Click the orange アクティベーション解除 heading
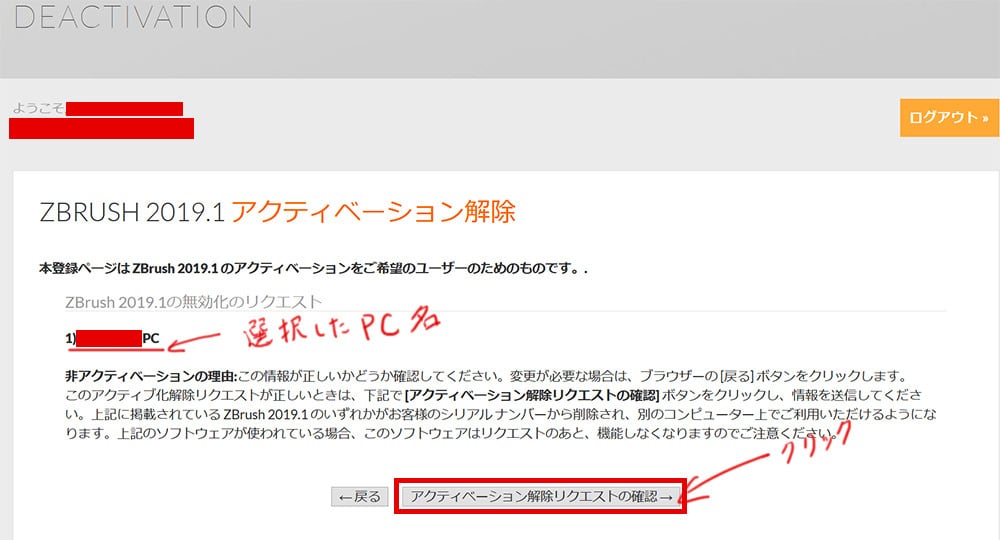Screen dimensions: 1000x540 373,212
